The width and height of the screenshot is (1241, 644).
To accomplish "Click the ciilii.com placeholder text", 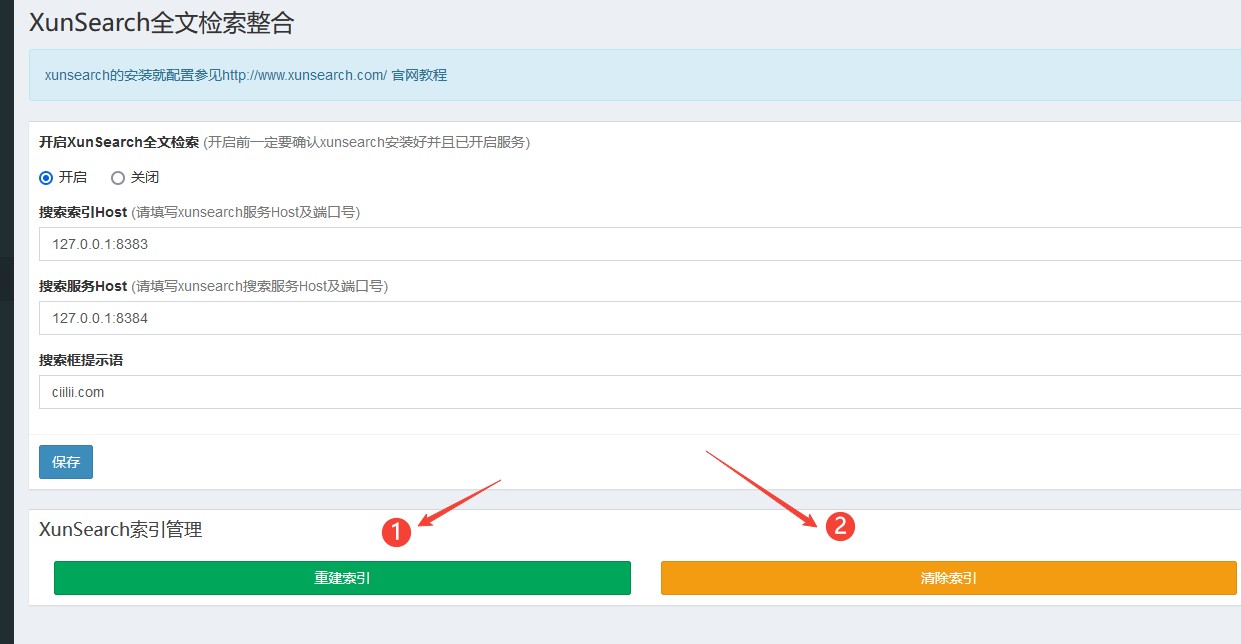I will (x=77, y=391).
